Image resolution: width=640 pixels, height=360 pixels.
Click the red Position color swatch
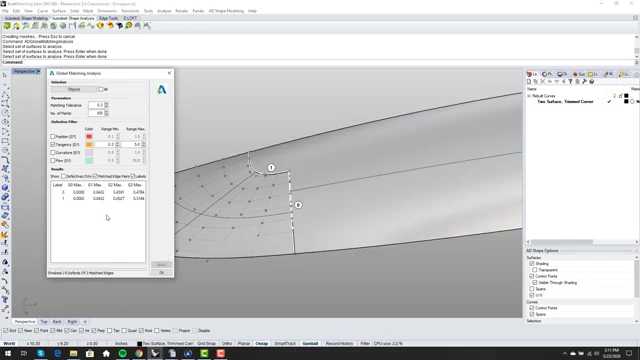coord(89,136)
